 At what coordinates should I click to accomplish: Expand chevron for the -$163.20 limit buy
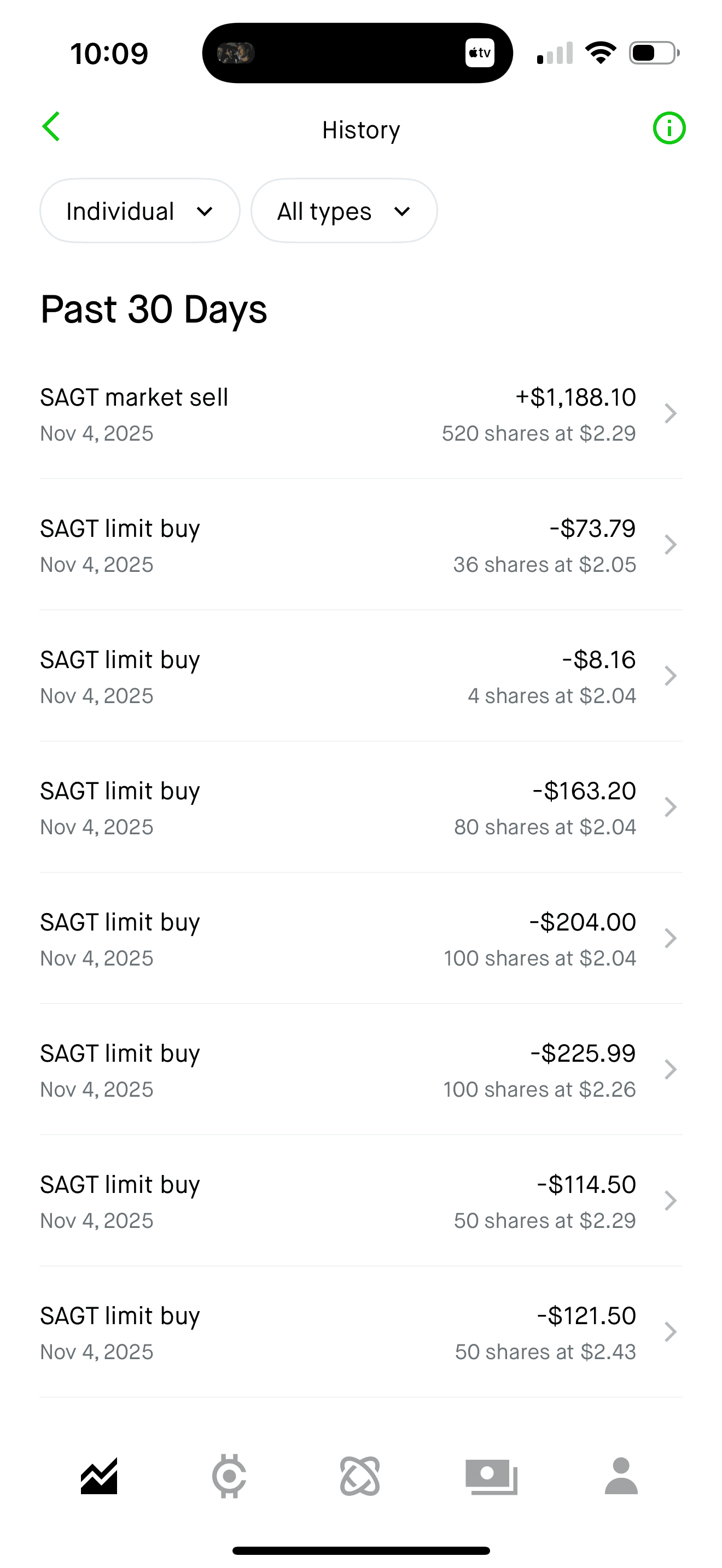670,807
